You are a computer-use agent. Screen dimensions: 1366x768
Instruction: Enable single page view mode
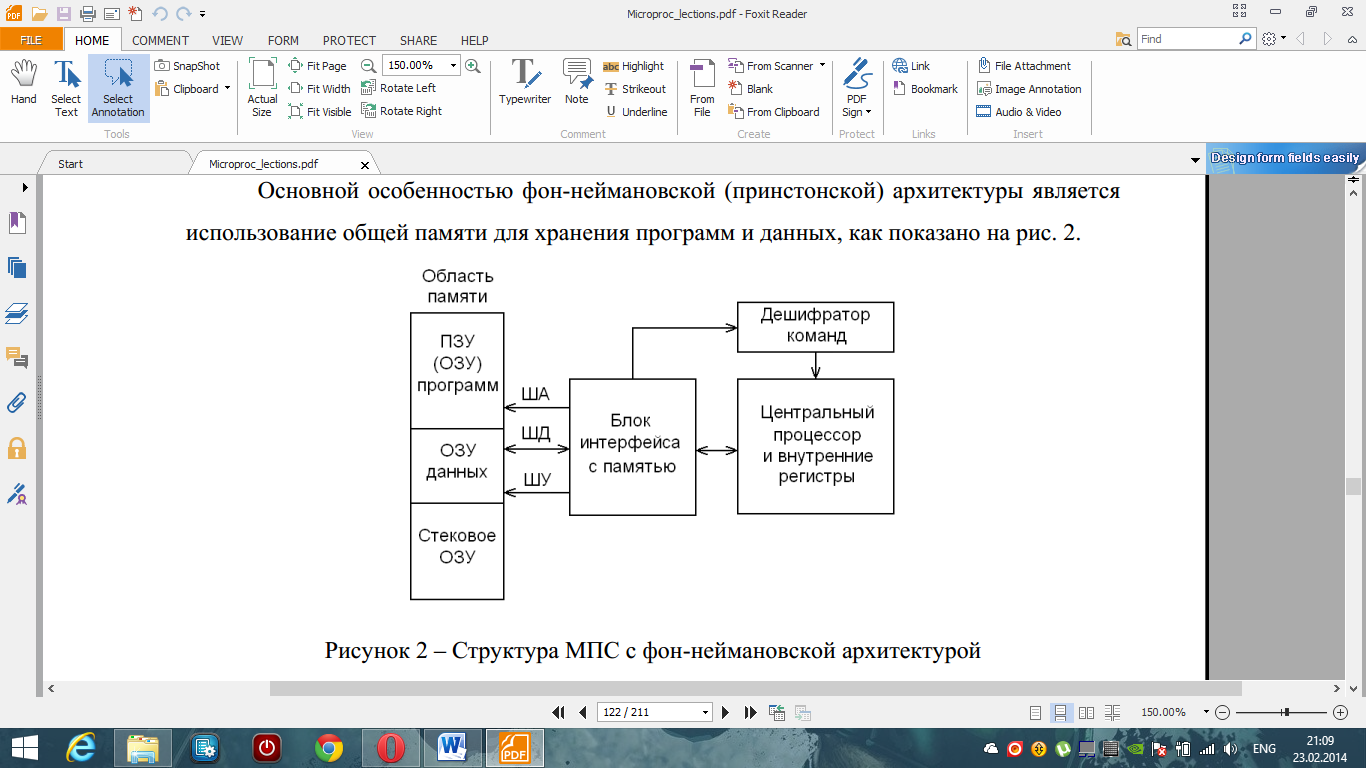tap(1036, 713)
